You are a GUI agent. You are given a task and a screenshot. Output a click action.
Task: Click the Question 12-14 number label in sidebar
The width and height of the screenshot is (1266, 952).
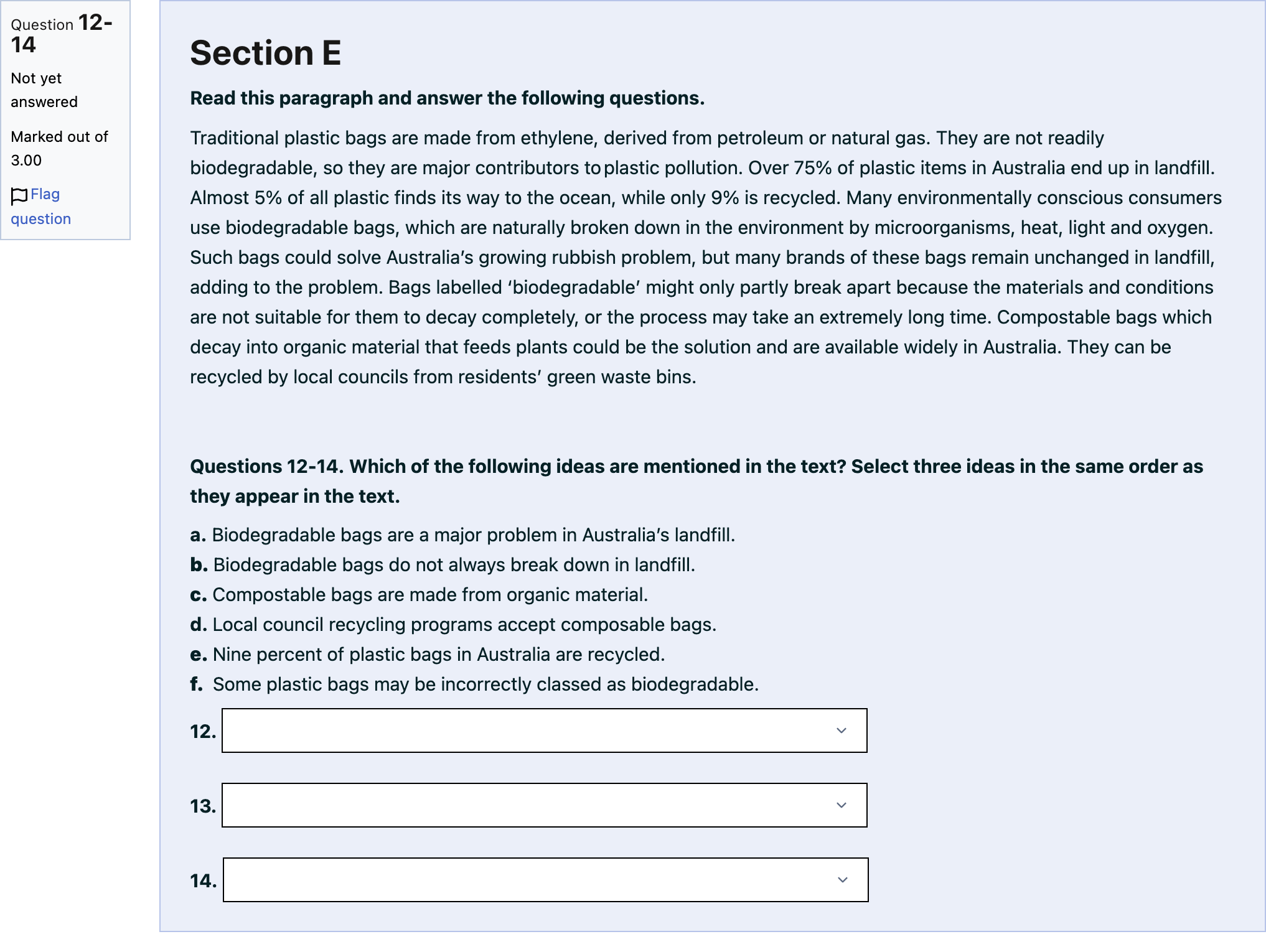tap(62, 34)
